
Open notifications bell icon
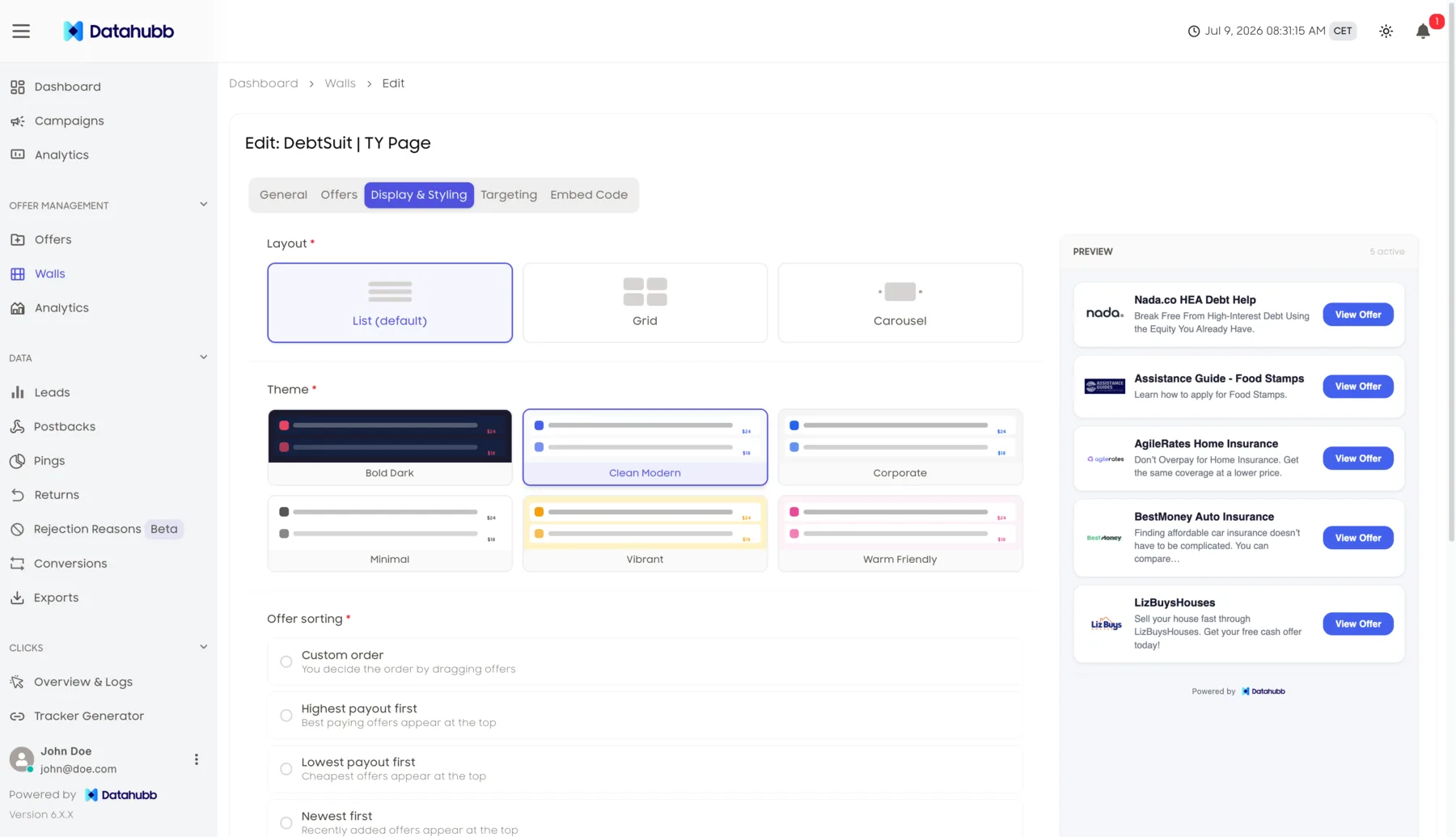pos(1423,32)
